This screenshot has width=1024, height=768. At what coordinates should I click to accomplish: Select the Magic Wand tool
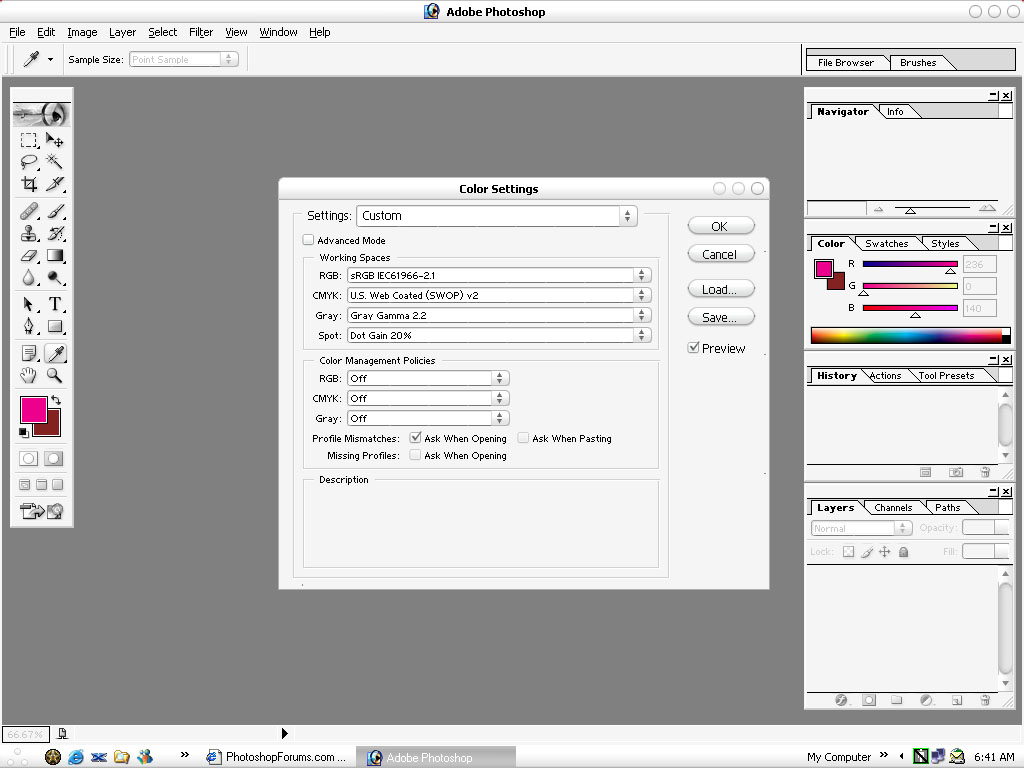pos(55,161)
